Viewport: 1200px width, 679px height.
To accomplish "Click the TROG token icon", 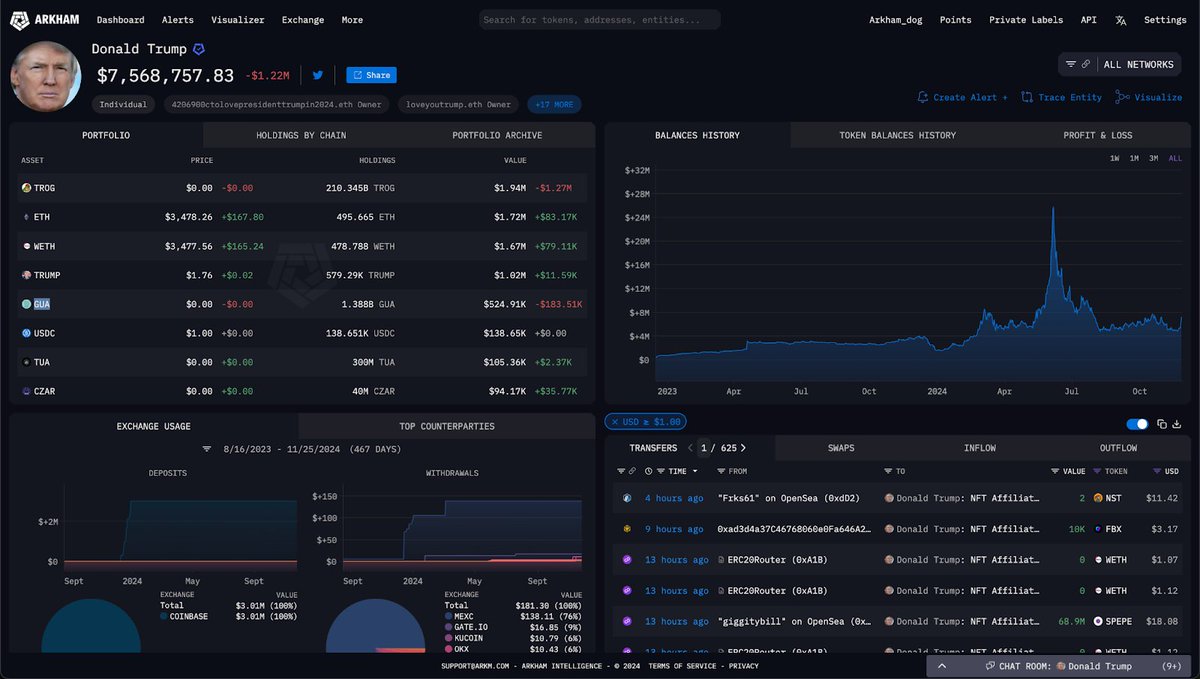I will point(26,187).
